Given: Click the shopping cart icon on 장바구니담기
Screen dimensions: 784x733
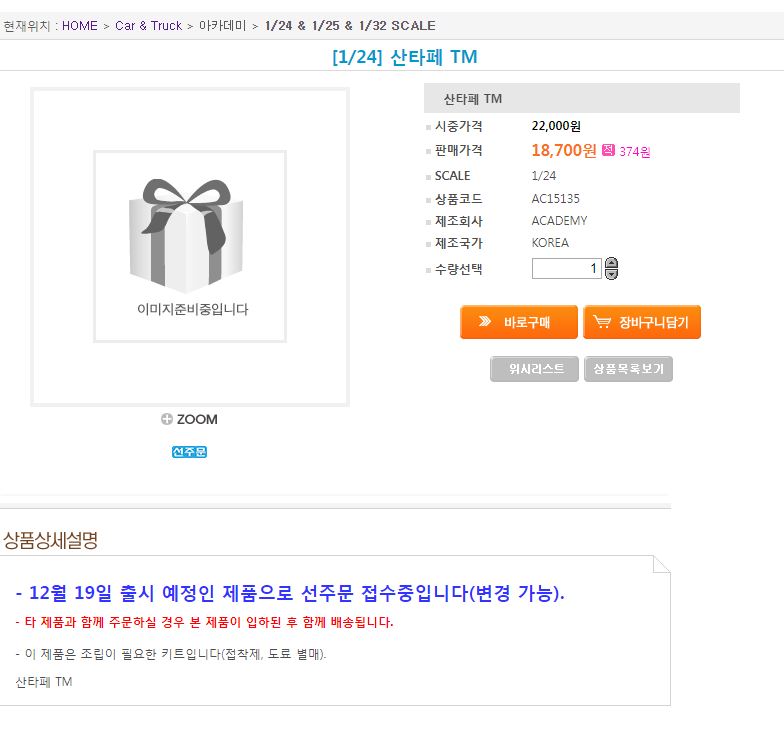Looking at the screenshot, I should pyautogui.click(x=602, y=322).
